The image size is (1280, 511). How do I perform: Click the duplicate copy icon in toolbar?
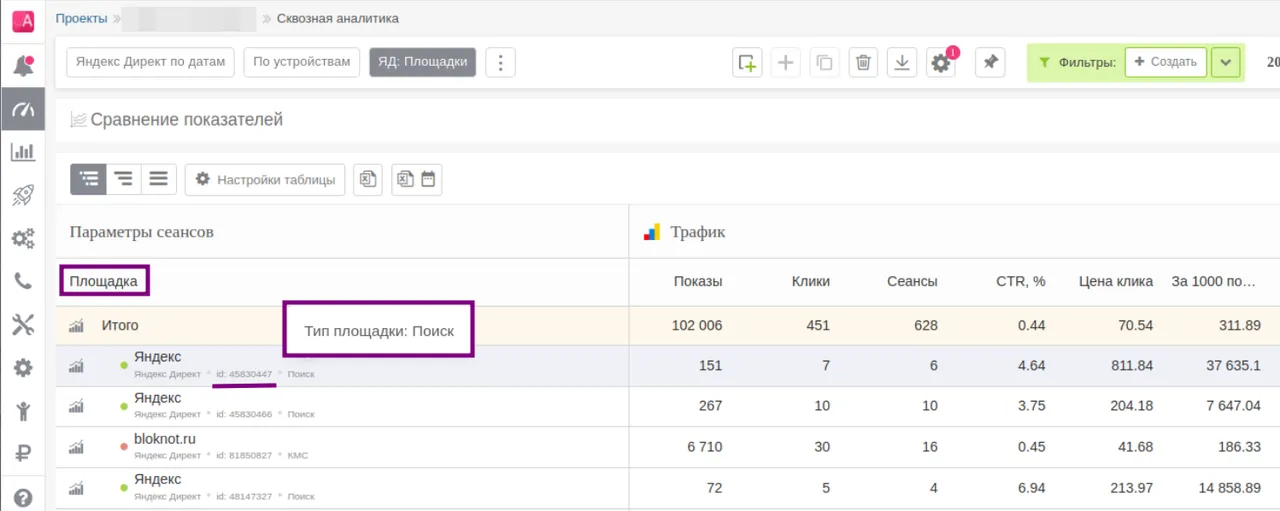coord(824,62)
